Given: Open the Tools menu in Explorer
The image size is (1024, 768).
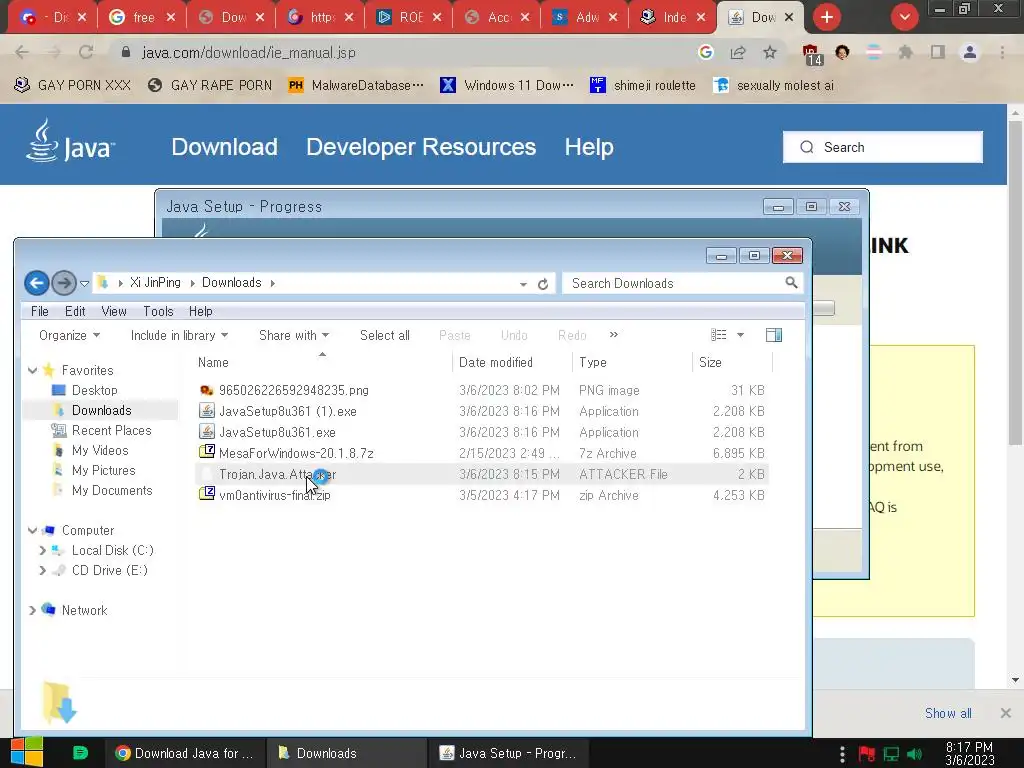Looking at the screenshot, I should point(158,312).
